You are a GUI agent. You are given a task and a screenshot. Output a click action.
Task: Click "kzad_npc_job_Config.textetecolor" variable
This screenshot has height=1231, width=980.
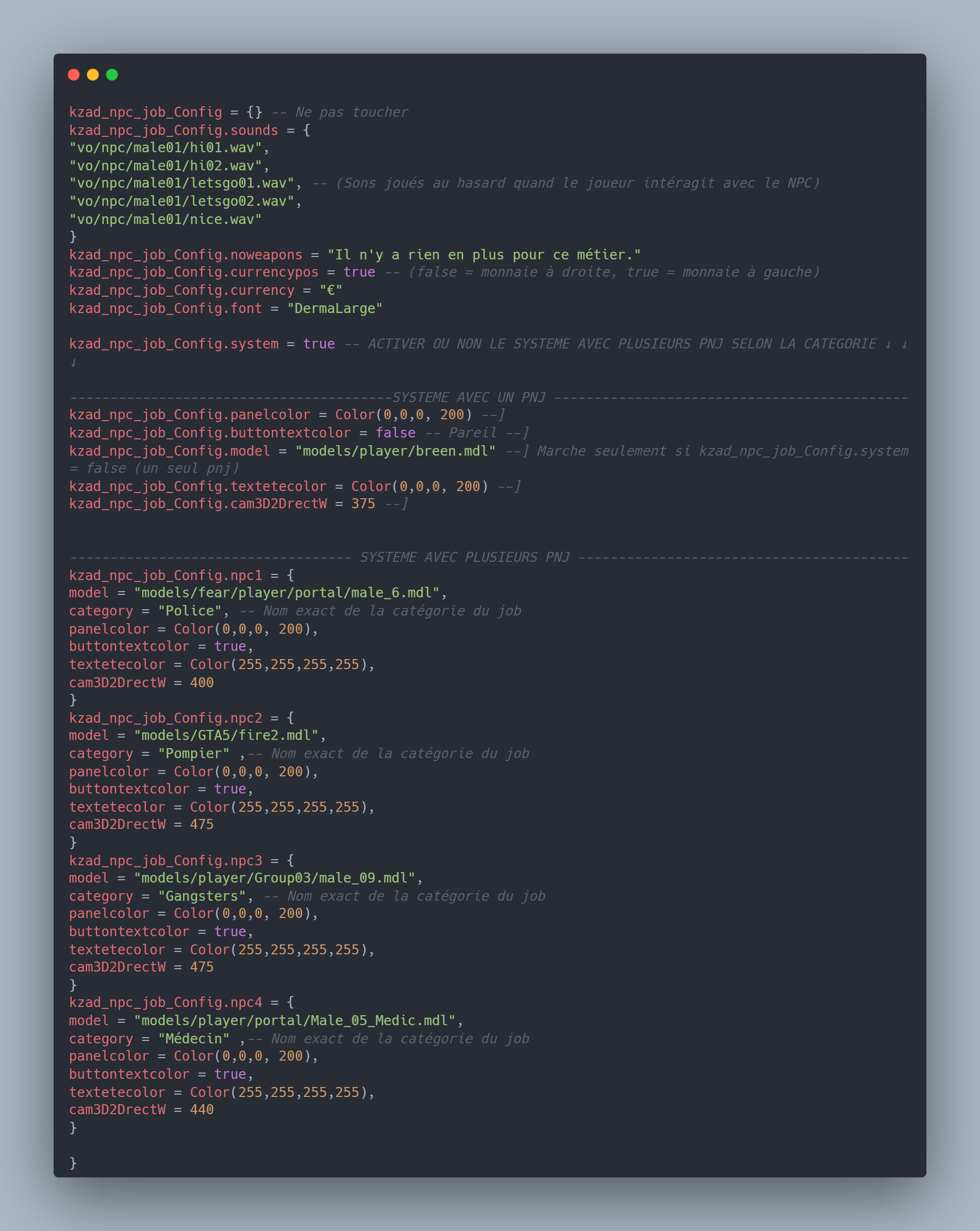[x=198, y=486]
